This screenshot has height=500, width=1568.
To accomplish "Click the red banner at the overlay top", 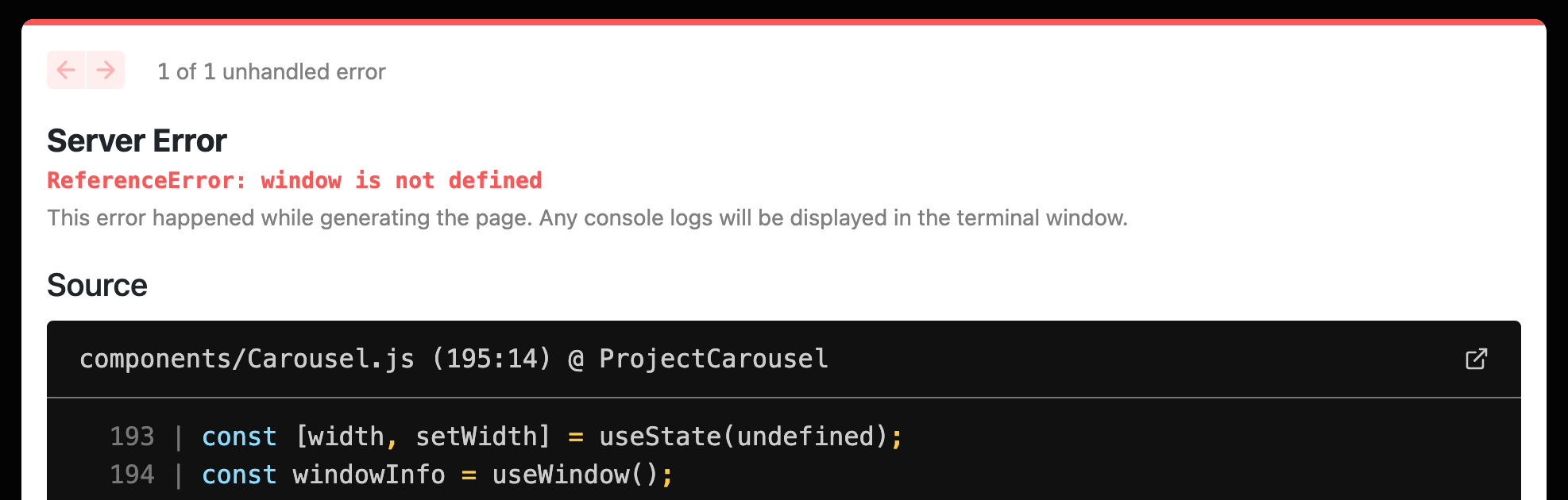I will coord(784,24).
